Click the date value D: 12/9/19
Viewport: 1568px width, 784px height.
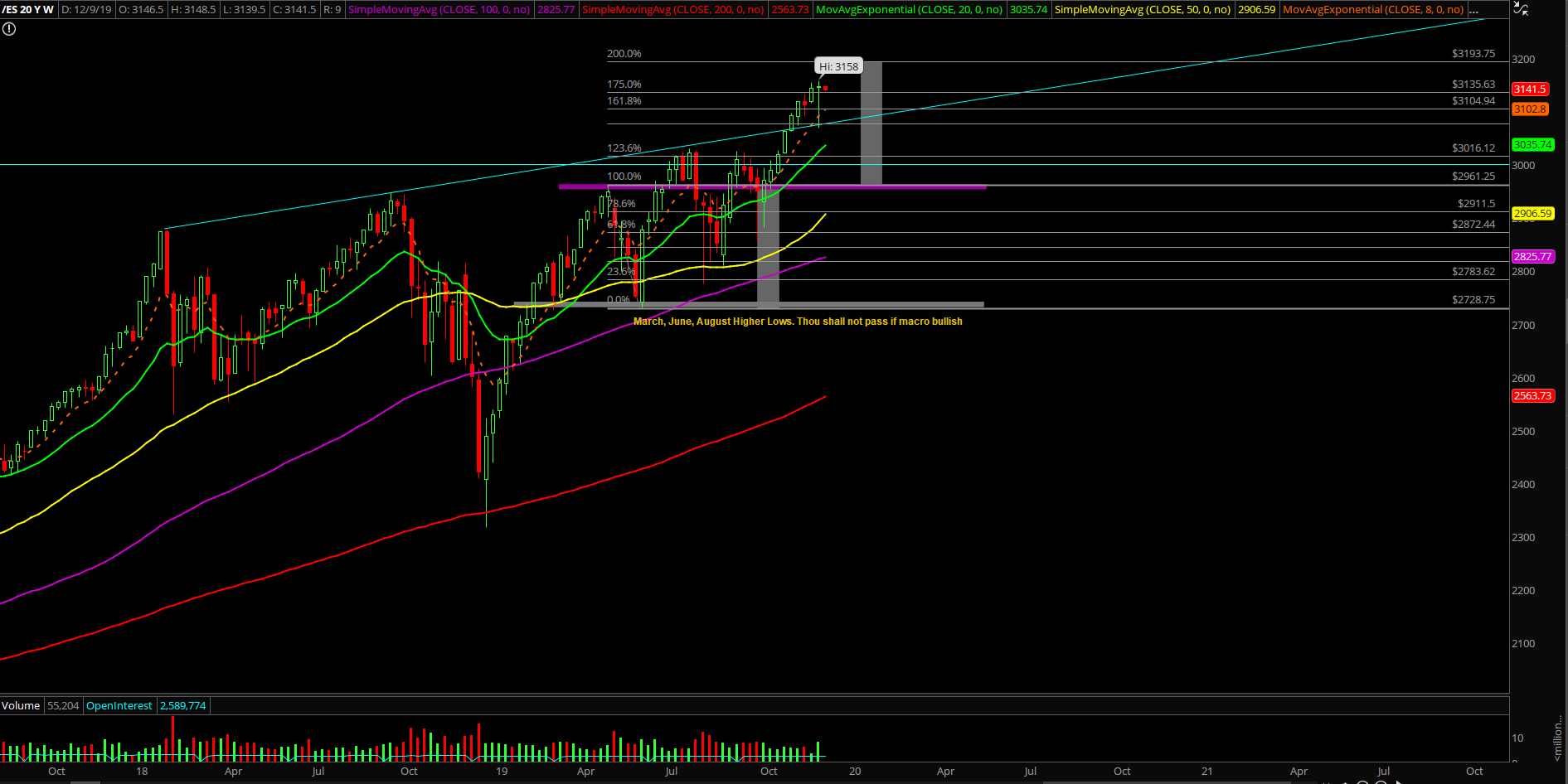click(x=86, y=10)
